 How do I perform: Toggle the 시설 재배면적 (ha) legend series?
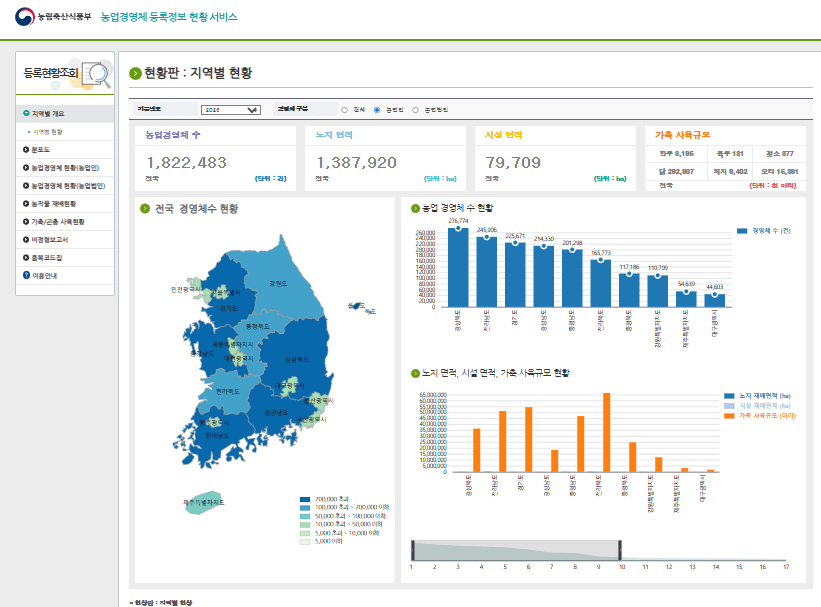(757, 406)
